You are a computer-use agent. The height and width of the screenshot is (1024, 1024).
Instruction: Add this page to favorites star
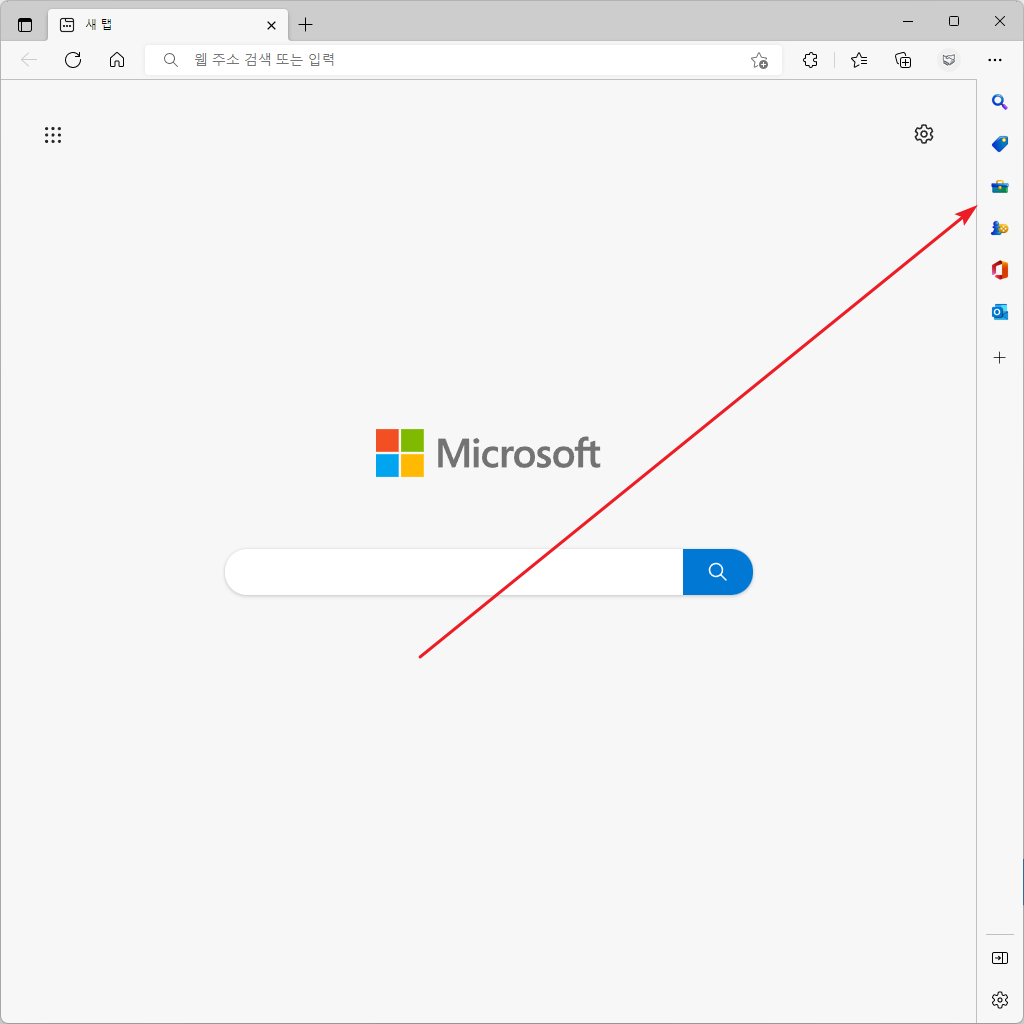coord(759,60)
